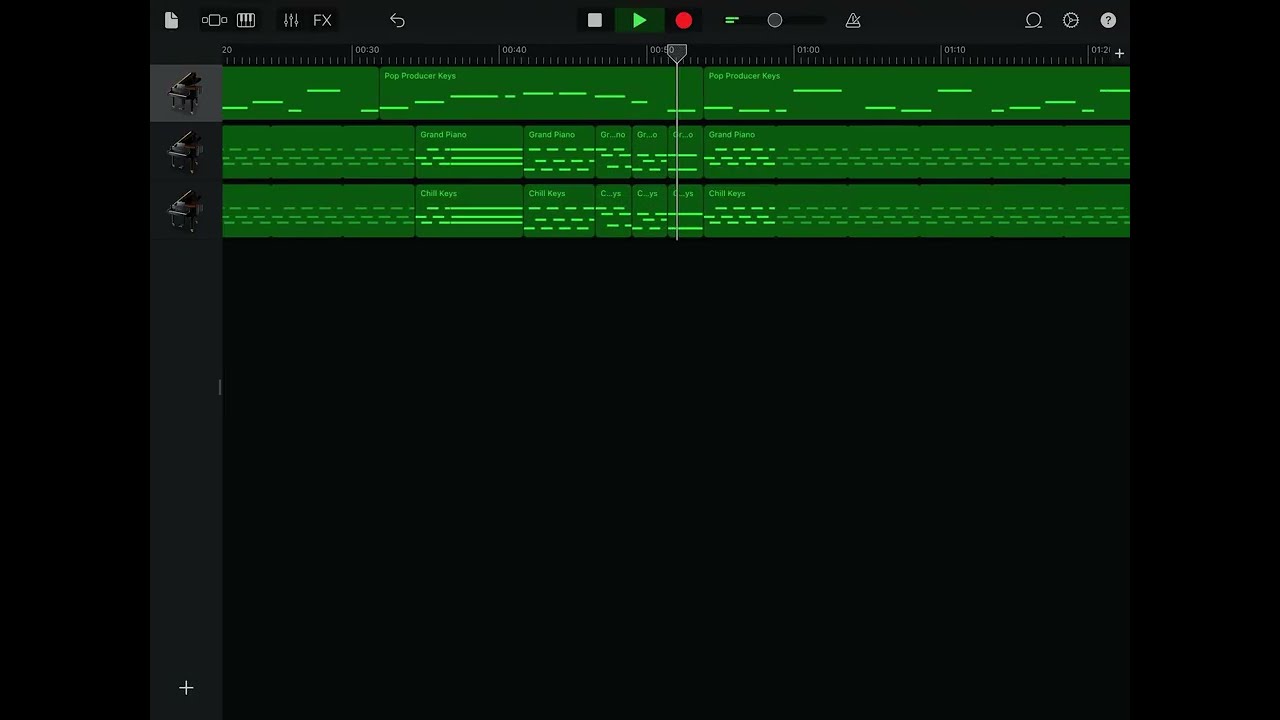Add a new track
1280x720 pixels.
tap(186, 688)
